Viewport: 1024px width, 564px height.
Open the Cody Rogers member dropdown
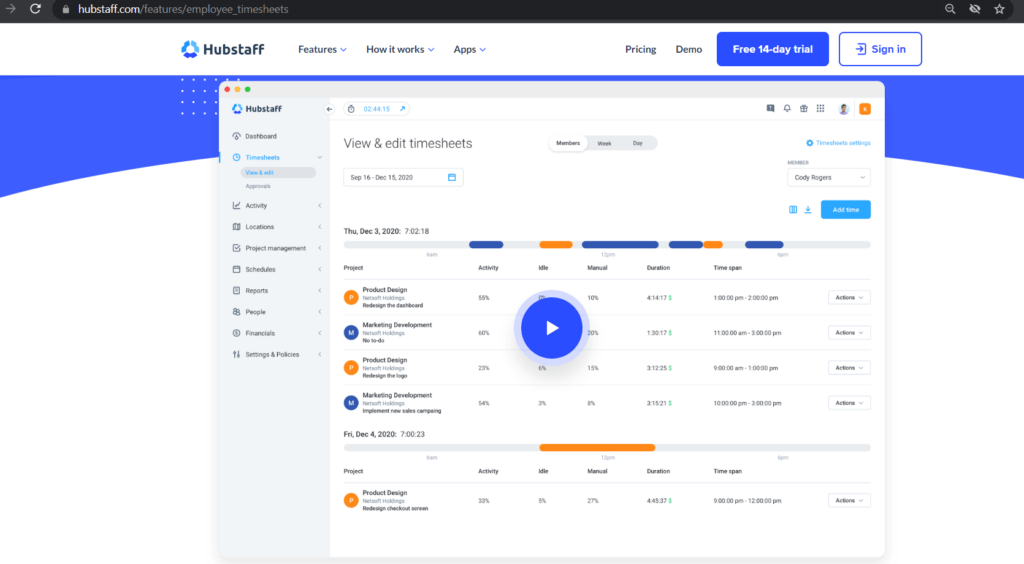[x=829, y=178]
